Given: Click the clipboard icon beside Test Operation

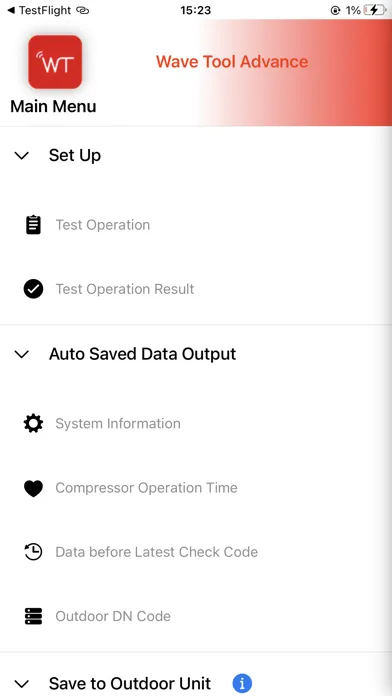Looking at the screenshot, I should 33,225.
